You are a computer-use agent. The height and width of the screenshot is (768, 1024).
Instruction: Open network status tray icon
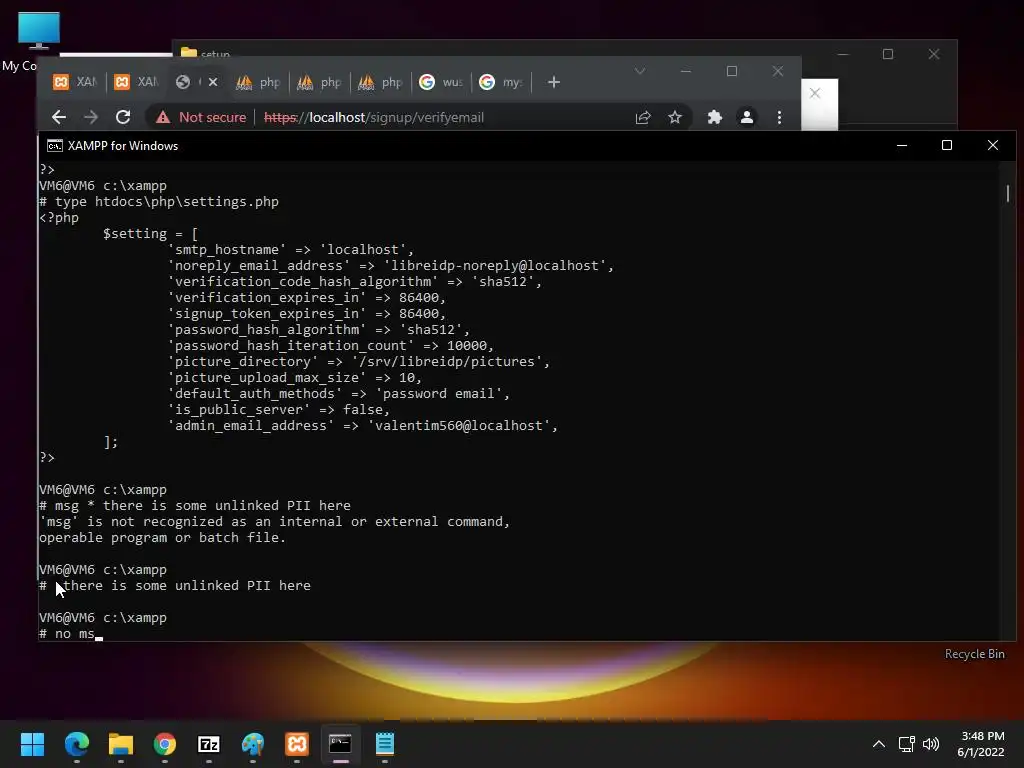[906, 744]
